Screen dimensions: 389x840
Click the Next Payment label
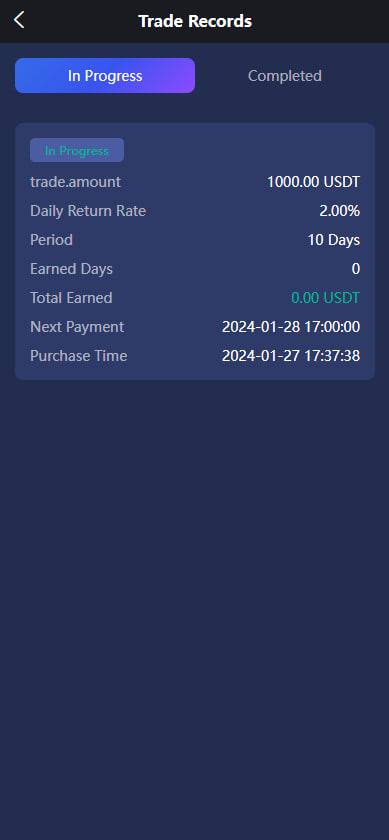point(77,327)
